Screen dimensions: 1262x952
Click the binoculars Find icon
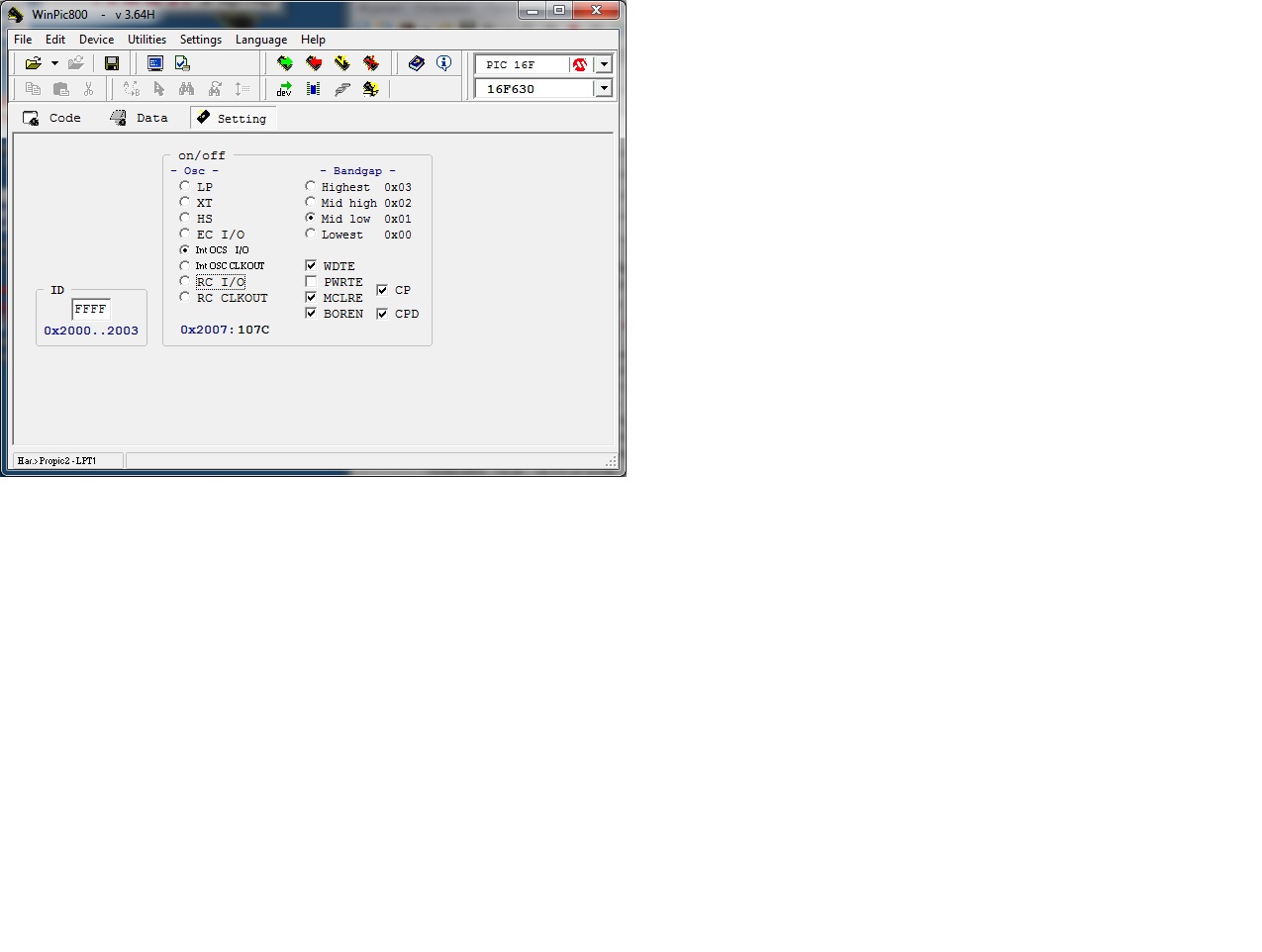[x=186, y=89]
